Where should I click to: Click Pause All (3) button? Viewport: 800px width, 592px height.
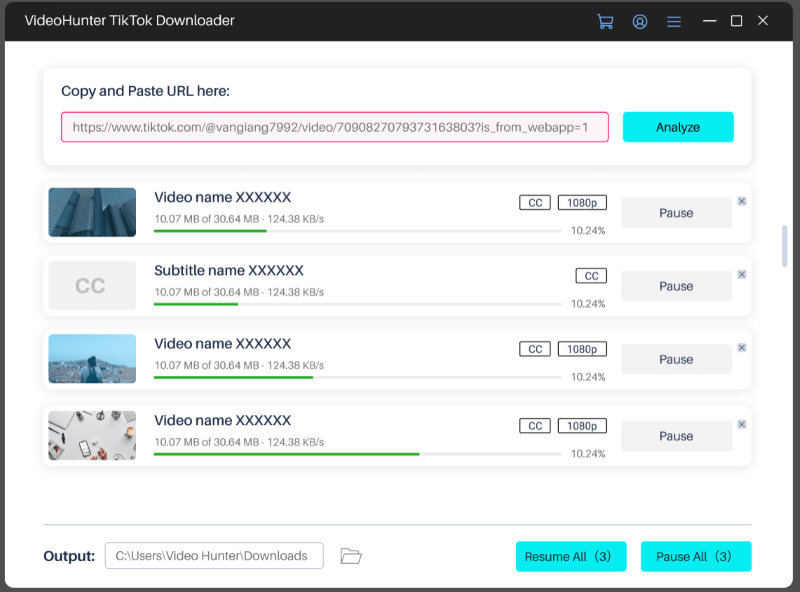pos(695,556)
